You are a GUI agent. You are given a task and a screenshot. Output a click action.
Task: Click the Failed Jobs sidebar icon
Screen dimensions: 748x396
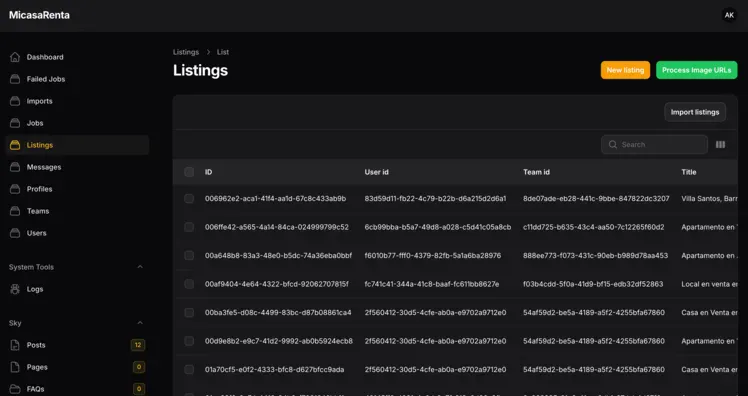click(x=15, y=79)
